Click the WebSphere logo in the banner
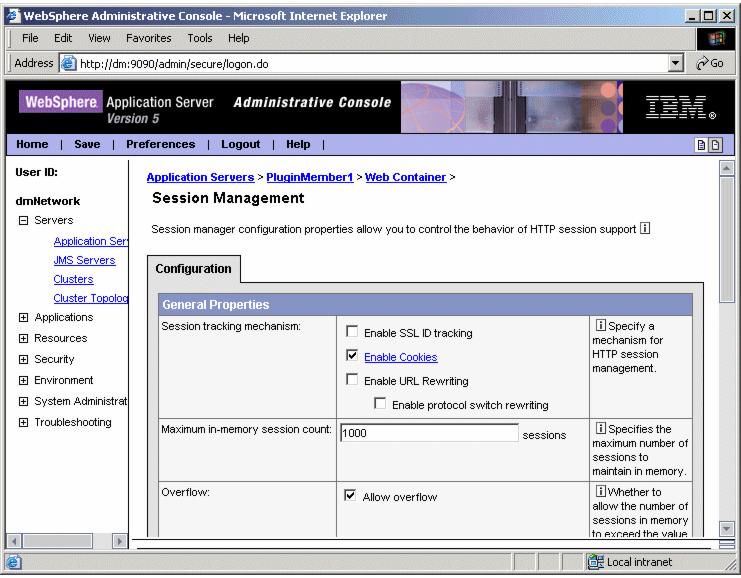The width and height of the screenshot is (741, 578). 60,102
